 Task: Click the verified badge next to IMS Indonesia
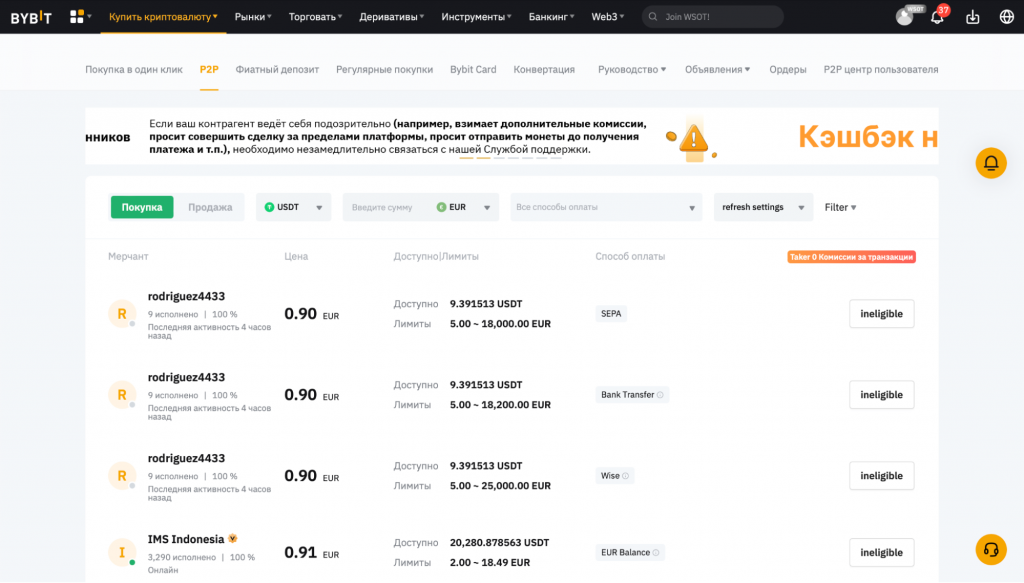point(232,539)
